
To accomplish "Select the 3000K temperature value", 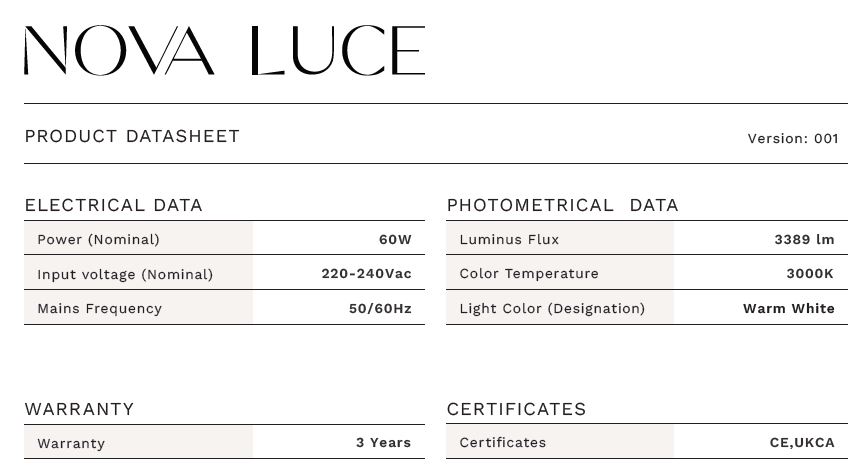I will (x=810, y=273).
